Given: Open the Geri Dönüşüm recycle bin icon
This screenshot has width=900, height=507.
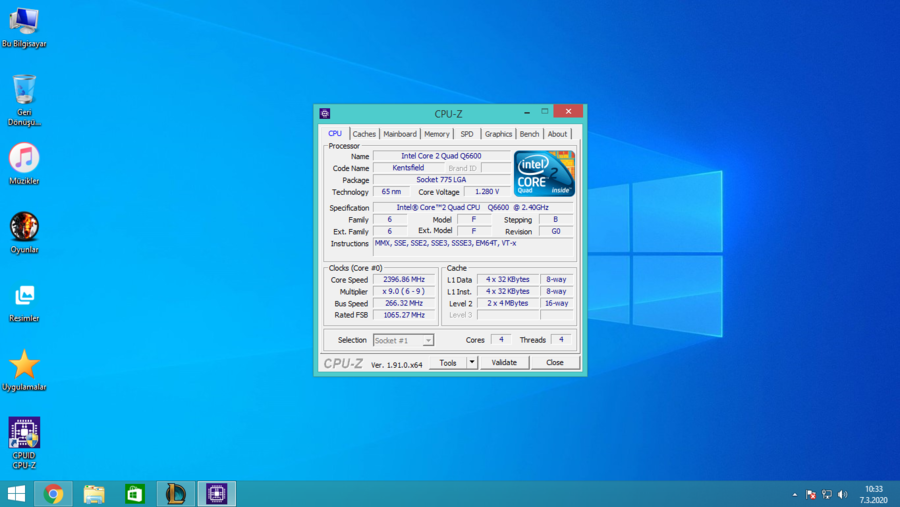Looking at the screenshot, I should (x=24, y=100).
